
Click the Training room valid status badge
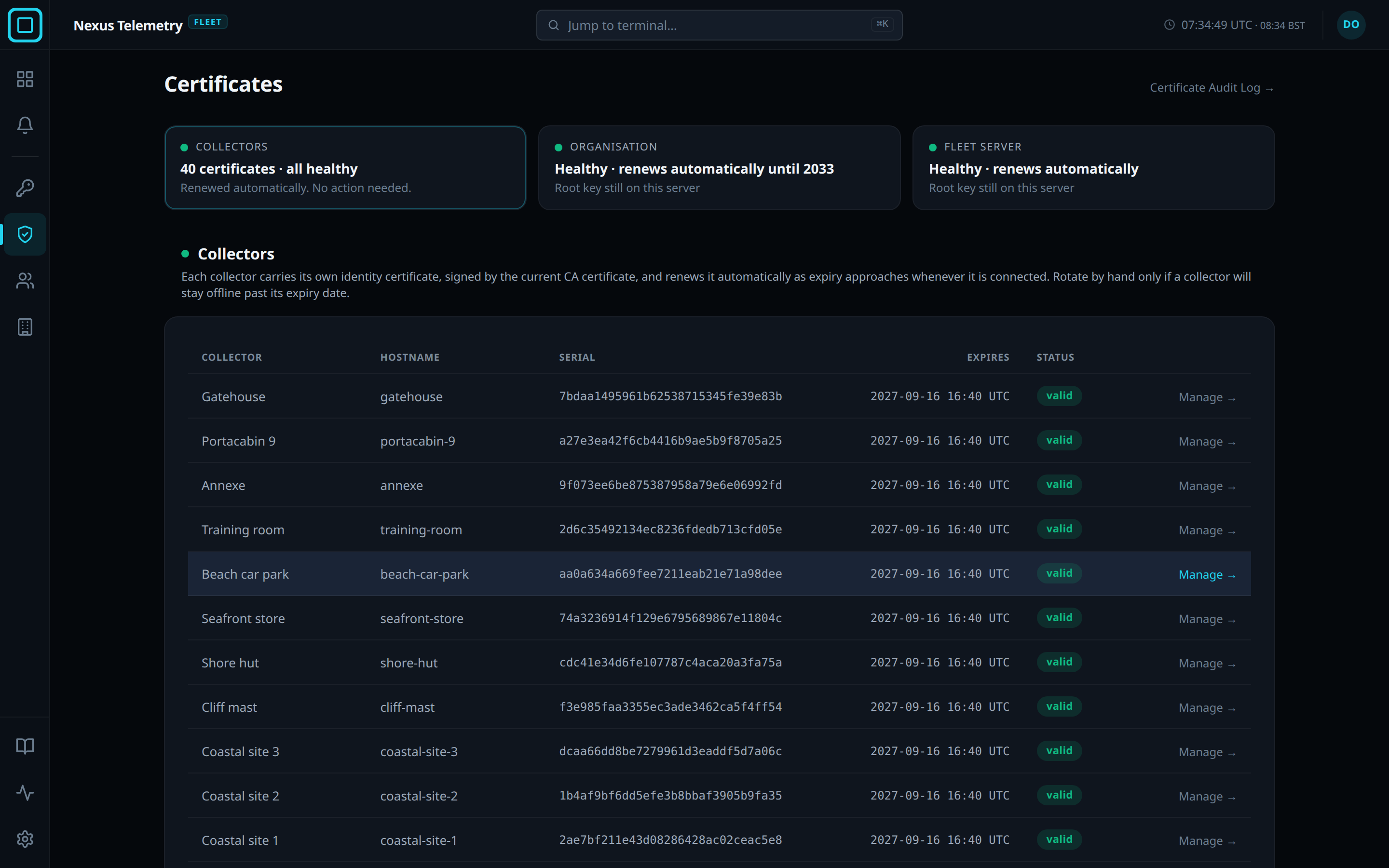[1059, 529]
